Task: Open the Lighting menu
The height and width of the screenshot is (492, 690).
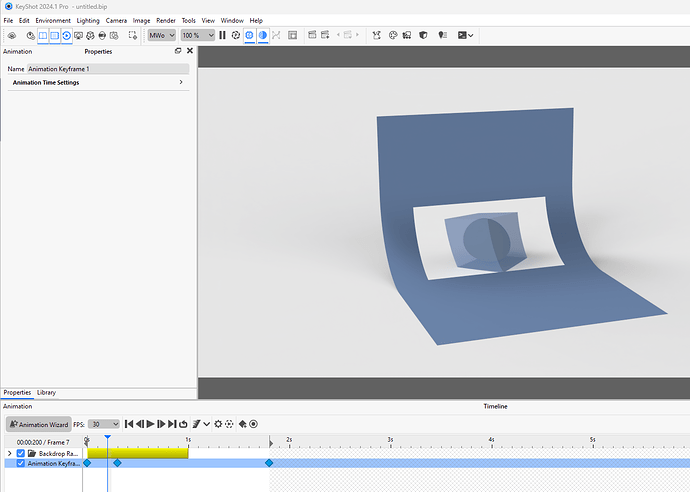Action: (88, 21)
